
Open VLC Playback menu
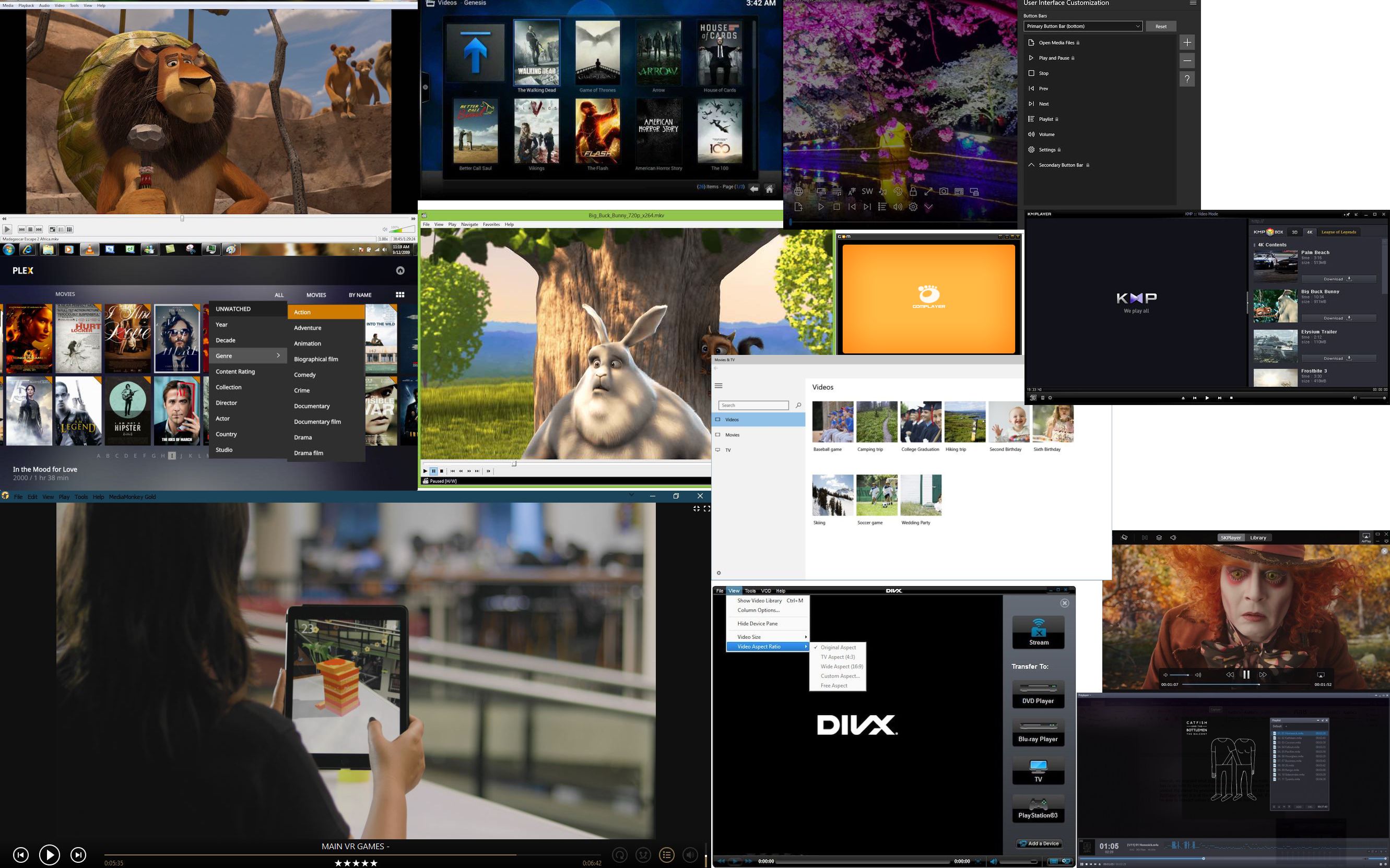tap(27, 5)
